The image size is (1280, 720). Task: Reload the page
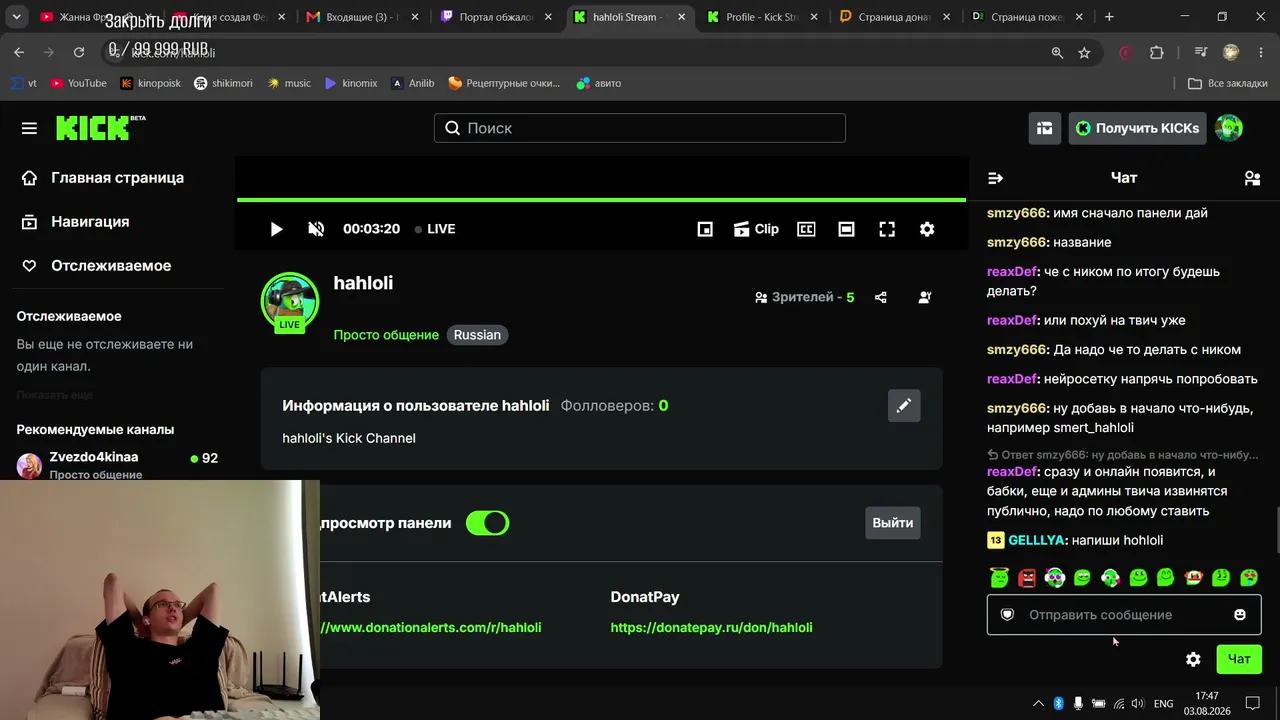[x=79, y=52]
